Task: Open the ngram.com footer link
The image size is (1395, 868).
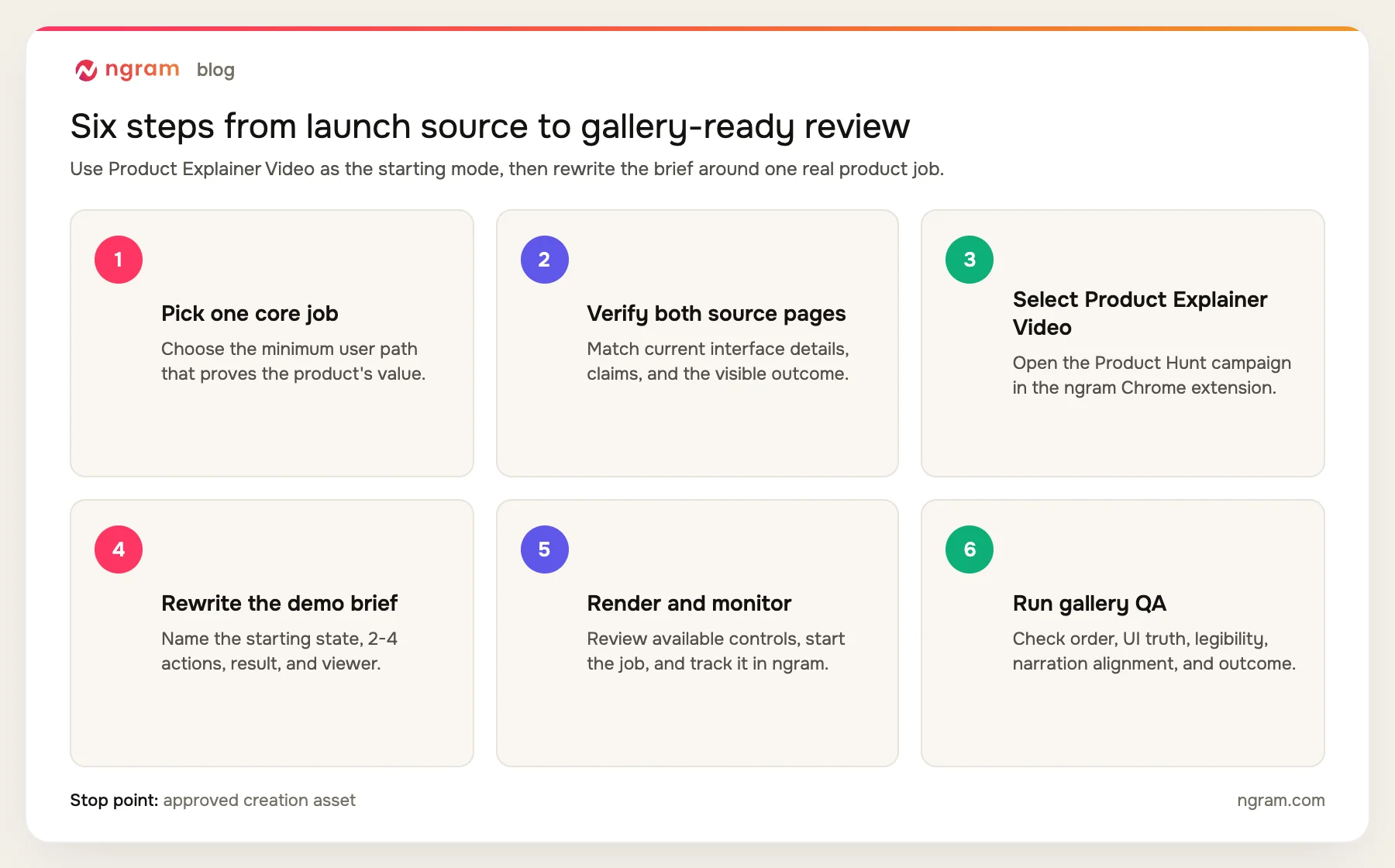Action: coord(1280,801)
